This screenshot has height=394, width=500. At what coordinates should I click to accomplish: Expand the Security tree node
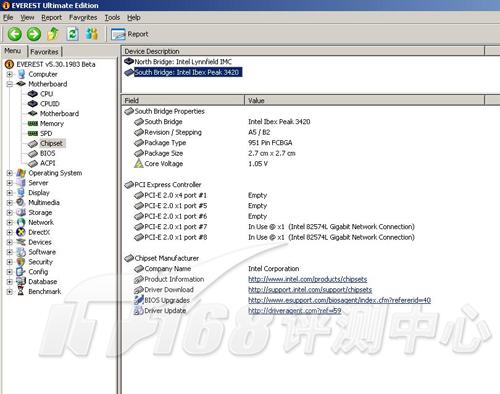click(x=10, y=262)
